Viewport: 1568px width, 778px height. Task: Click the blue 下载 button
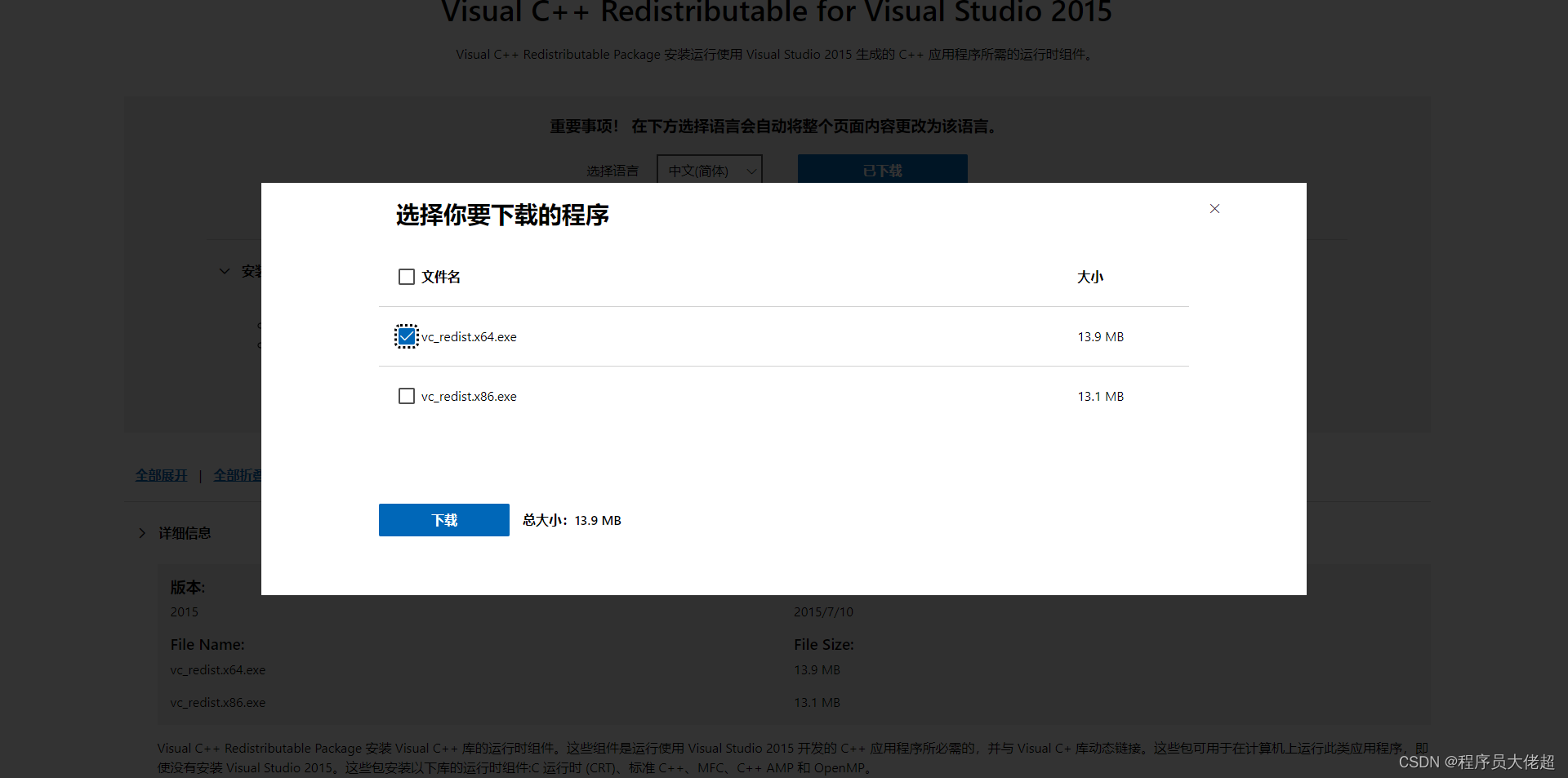point(444,520)
